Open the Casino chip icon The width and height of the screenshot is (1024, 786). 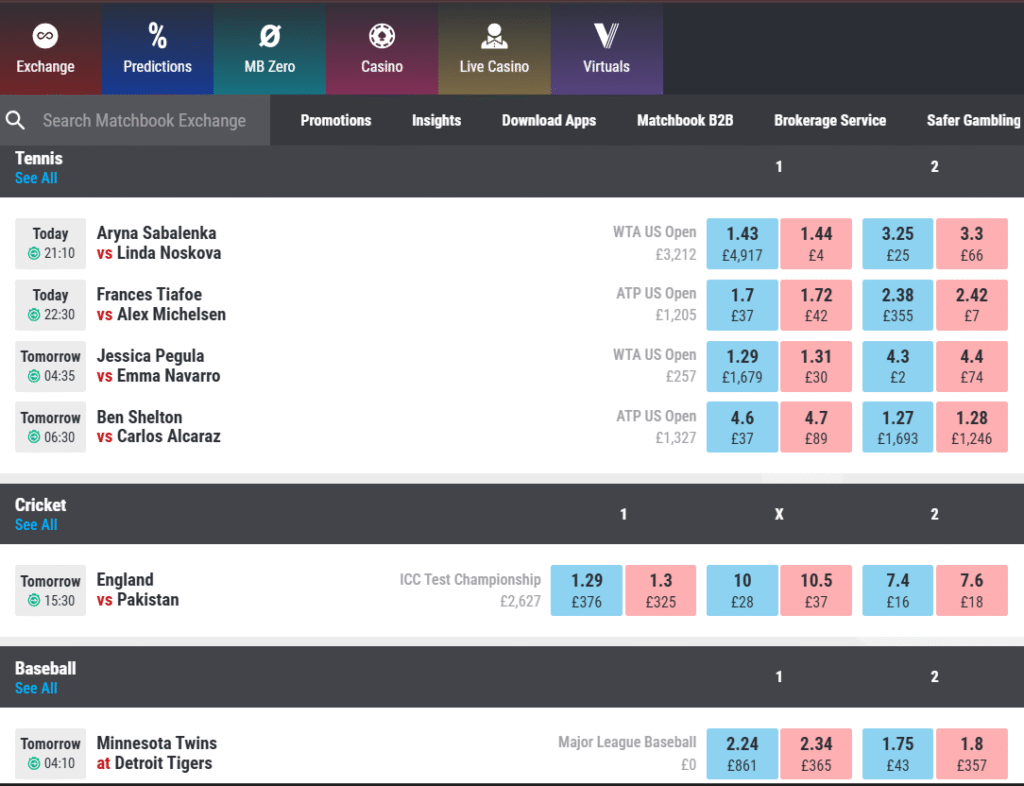point(382,36)
